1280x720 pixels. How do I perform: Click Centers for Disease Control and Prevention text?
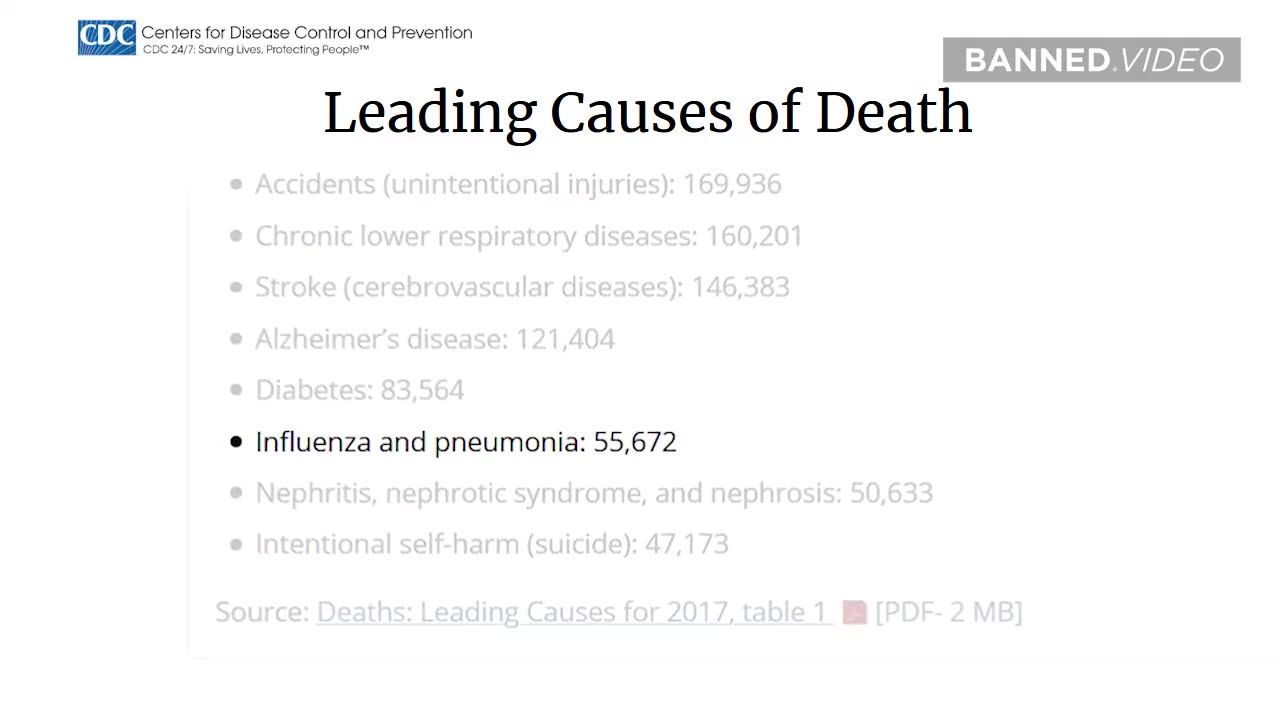click(x=307, y=32)
